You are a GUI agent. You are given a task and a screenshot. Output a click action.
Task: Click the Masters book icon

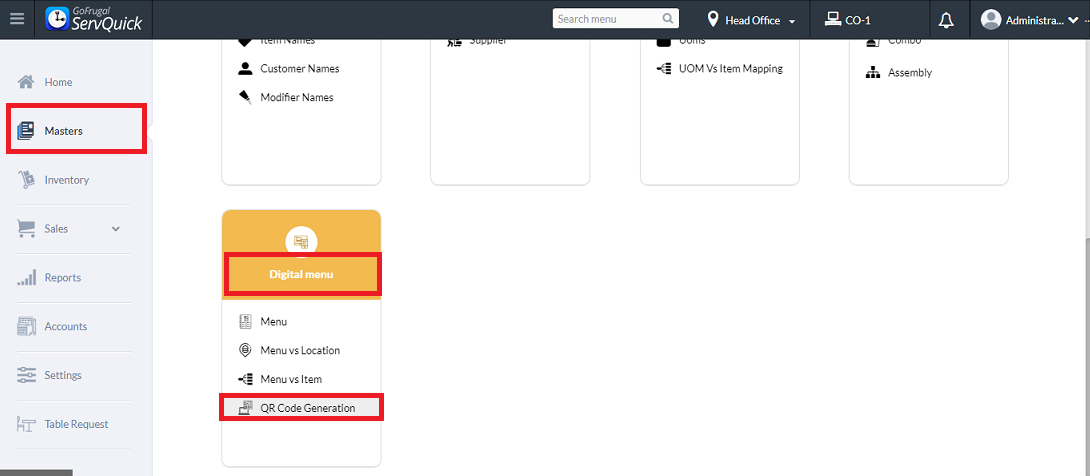tap(26, 131)
